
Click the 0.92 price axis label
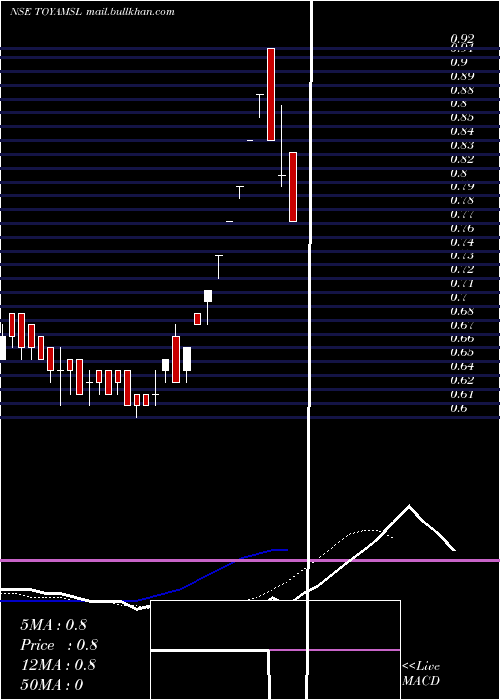pyautogui.click(x=462, y=39)
